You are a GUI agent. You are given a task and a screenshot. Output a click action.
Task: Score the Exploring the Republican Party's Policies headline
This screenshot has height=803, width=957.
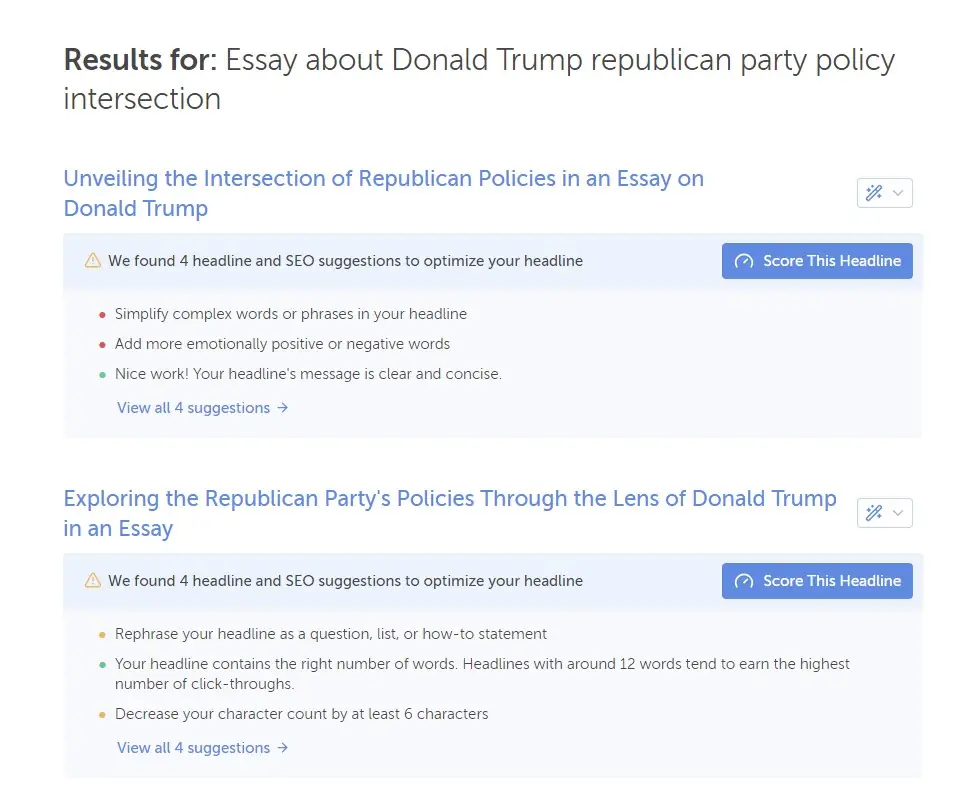pos(817,581)
